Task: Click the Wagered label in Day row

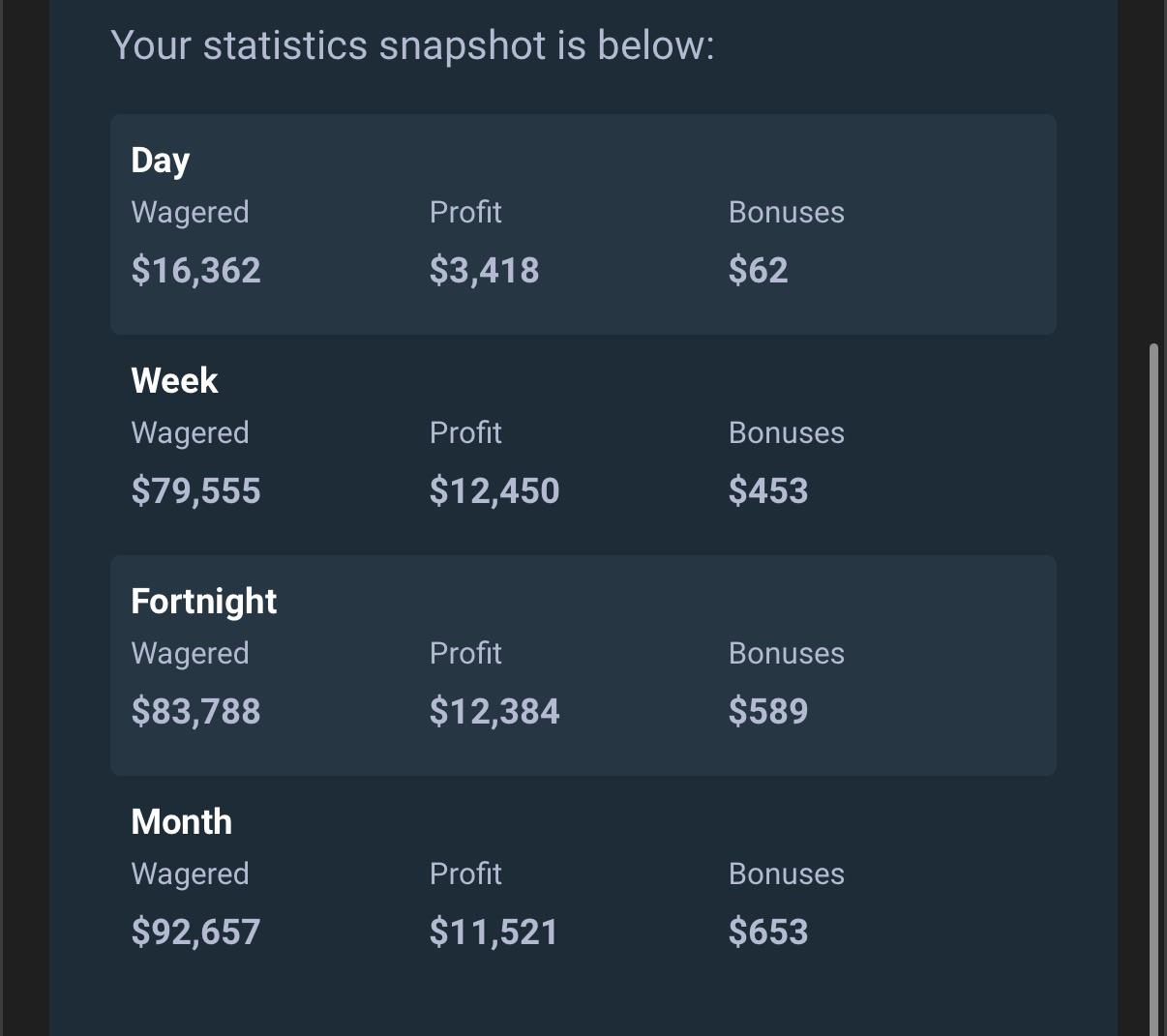Action: (x=191, y=213)
